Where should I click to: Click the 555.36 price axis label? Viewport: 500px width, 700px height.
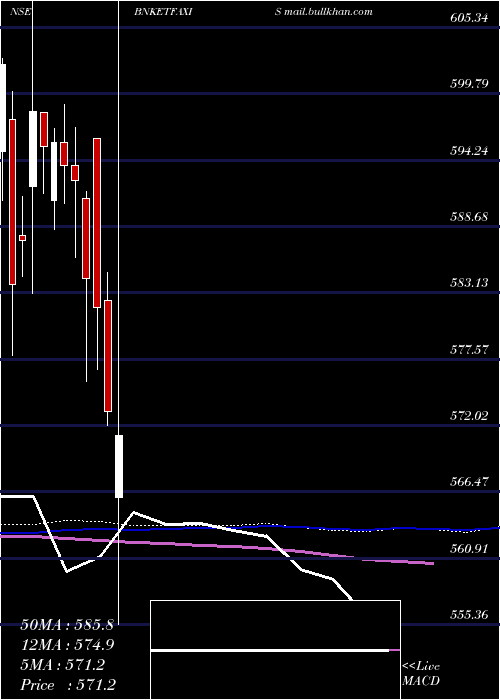(x=469, y=615)
